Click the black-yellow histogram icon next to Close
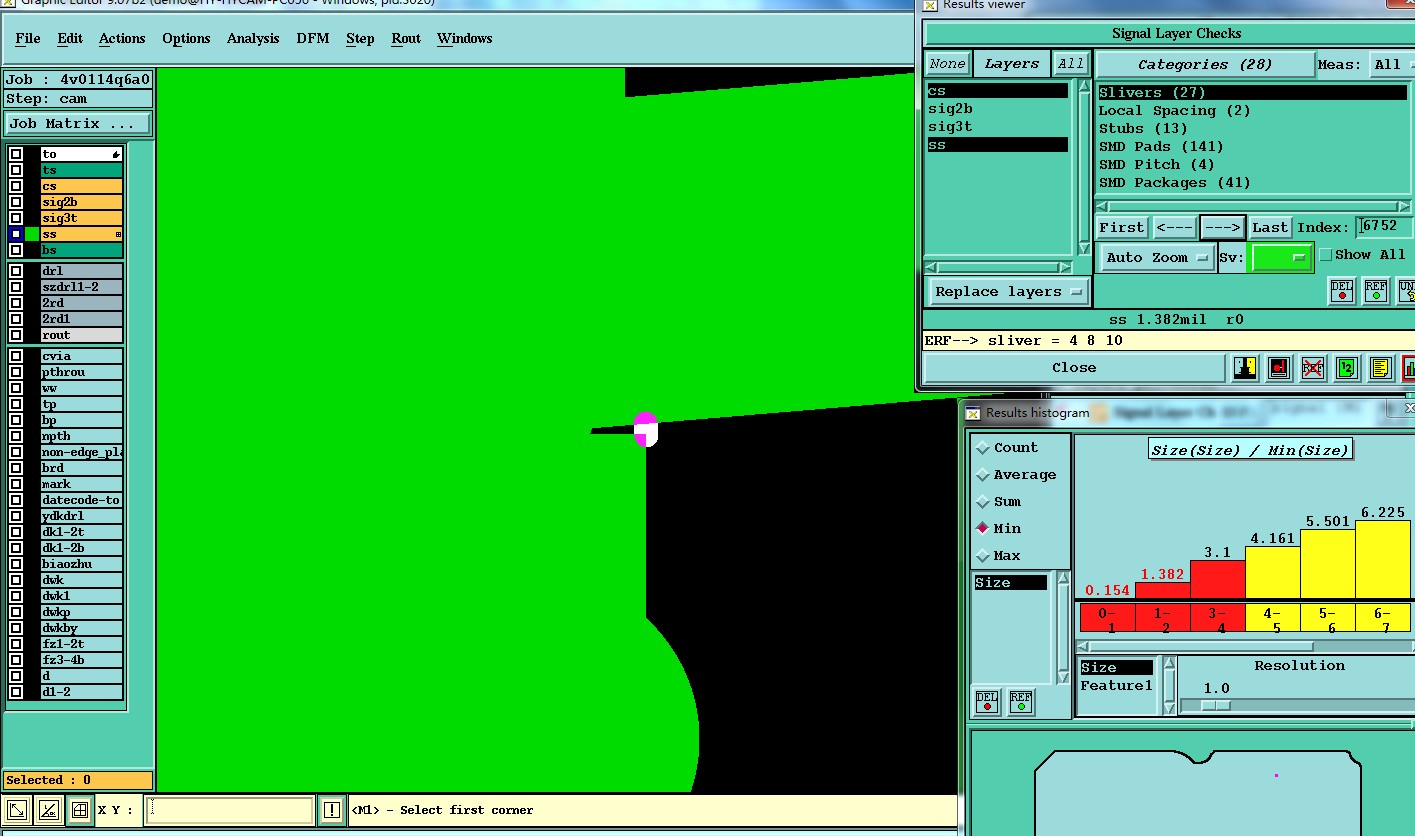 click(1245, 368)
